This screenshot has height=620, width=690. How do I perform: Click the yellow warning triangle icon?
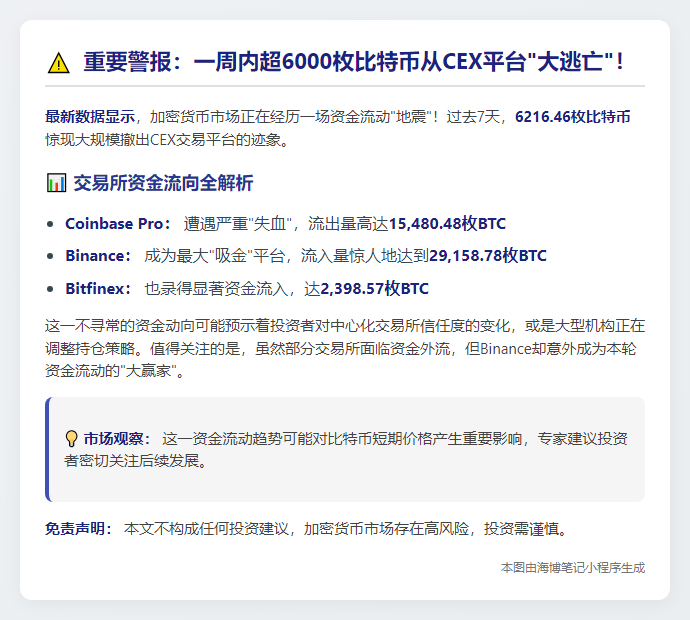coord(59,62)
